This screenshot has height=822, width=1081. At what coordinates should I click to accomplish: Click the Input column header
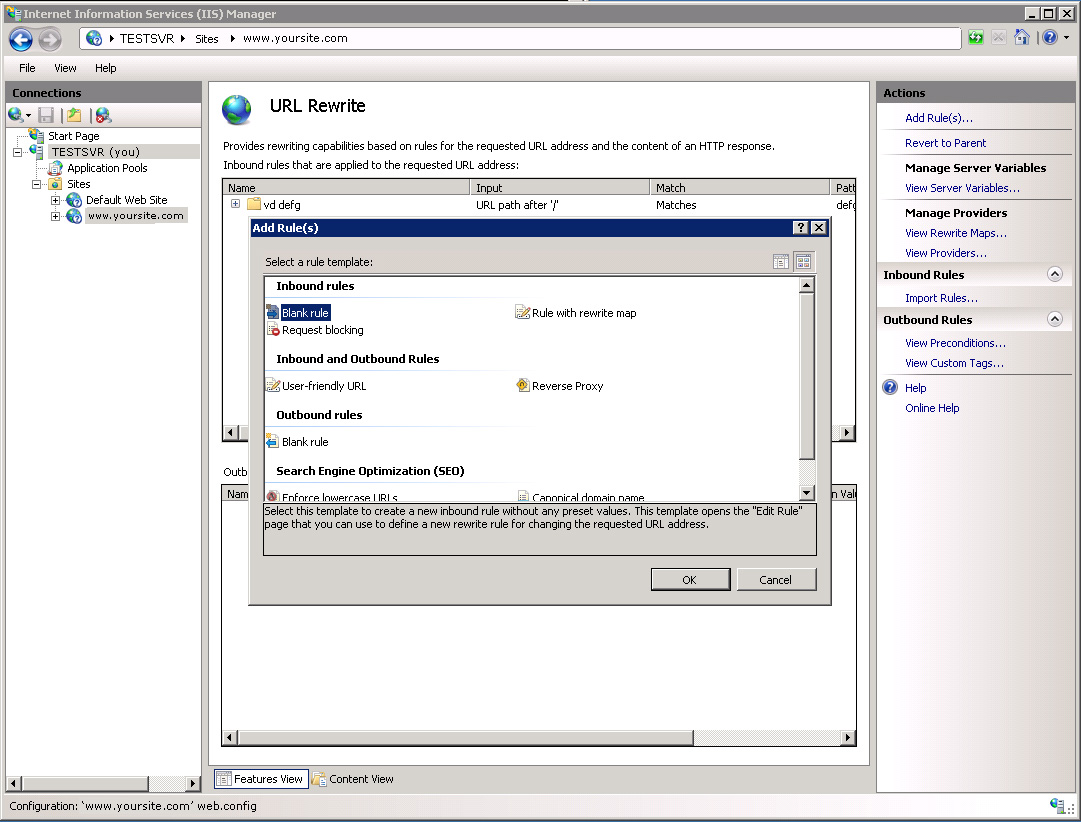click(560, 188)
